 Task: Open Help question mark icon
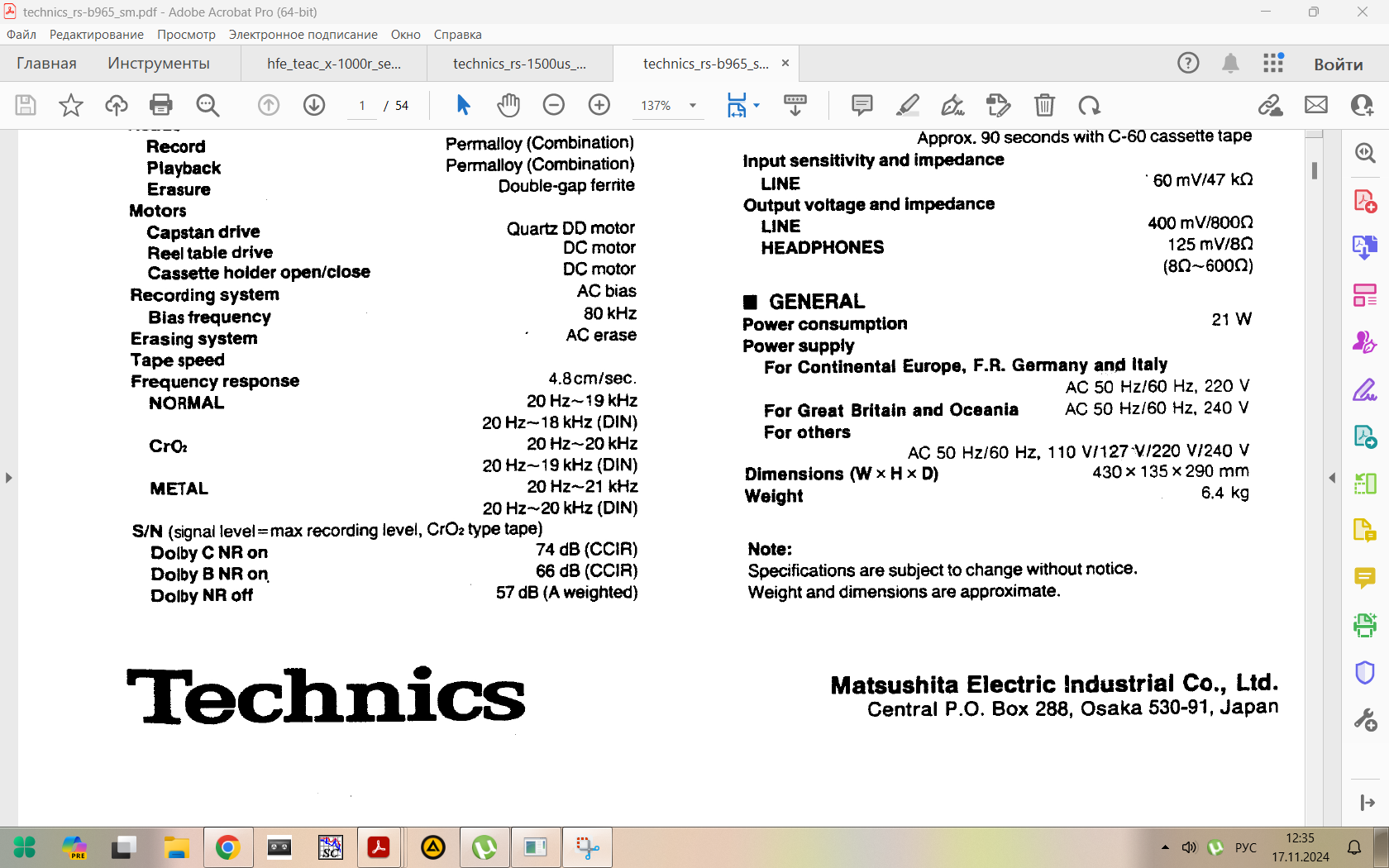click(1188, 63)
